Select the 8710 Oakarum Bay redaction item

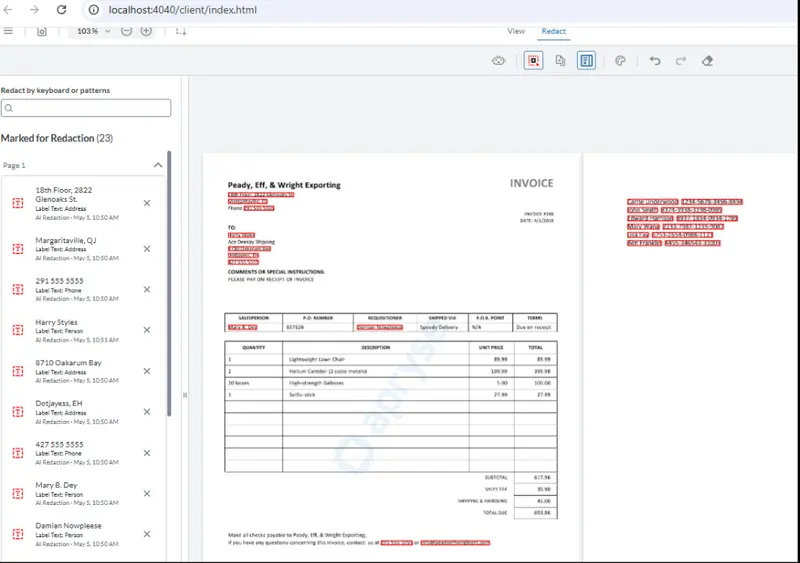(83, 371)
